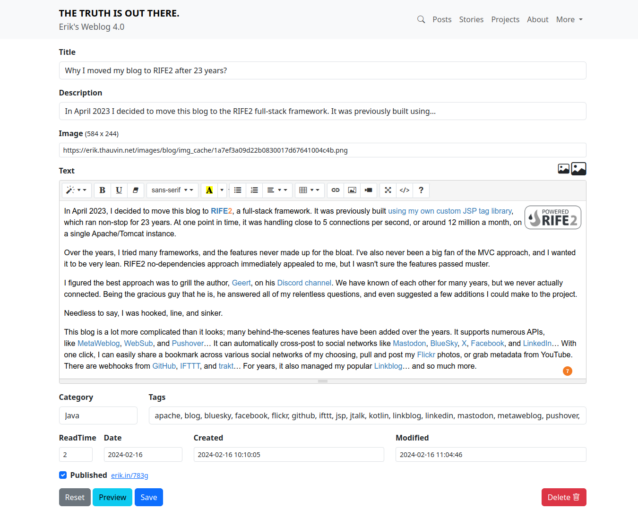Open the custom JSP tag library link
The height and width of the screenshot is (510, 638).
pyautogui.click(x=450, y=211)
